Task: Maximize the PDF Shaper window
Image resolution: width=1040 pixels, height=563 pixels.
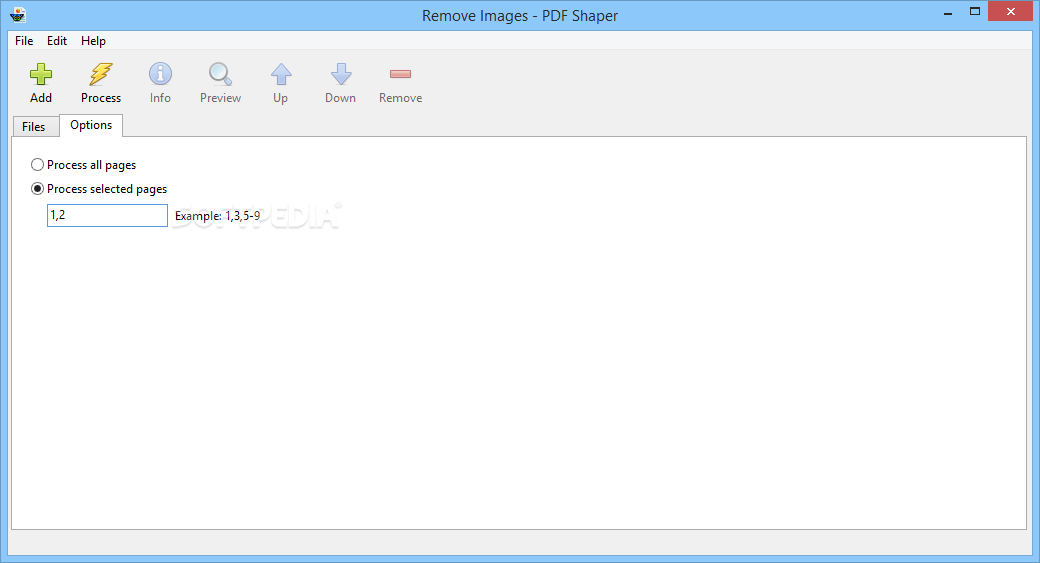Action: 974,12
